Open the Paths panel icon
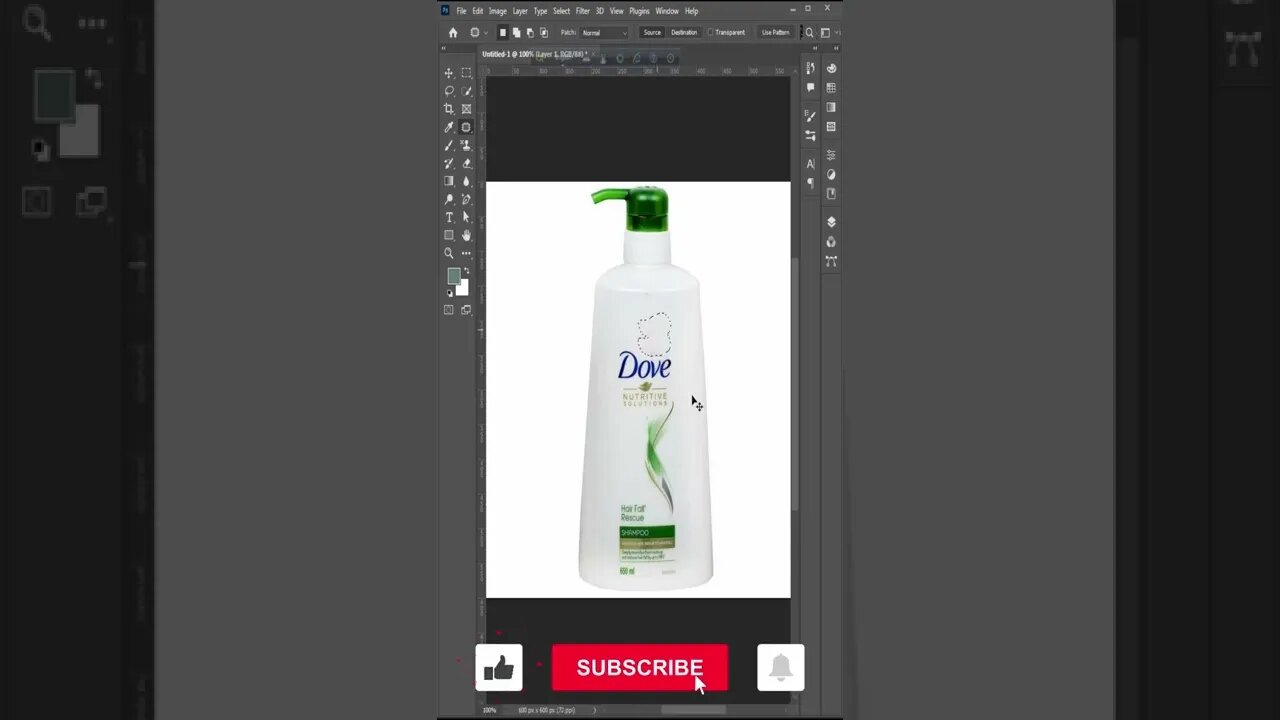 tap(831, 261)
